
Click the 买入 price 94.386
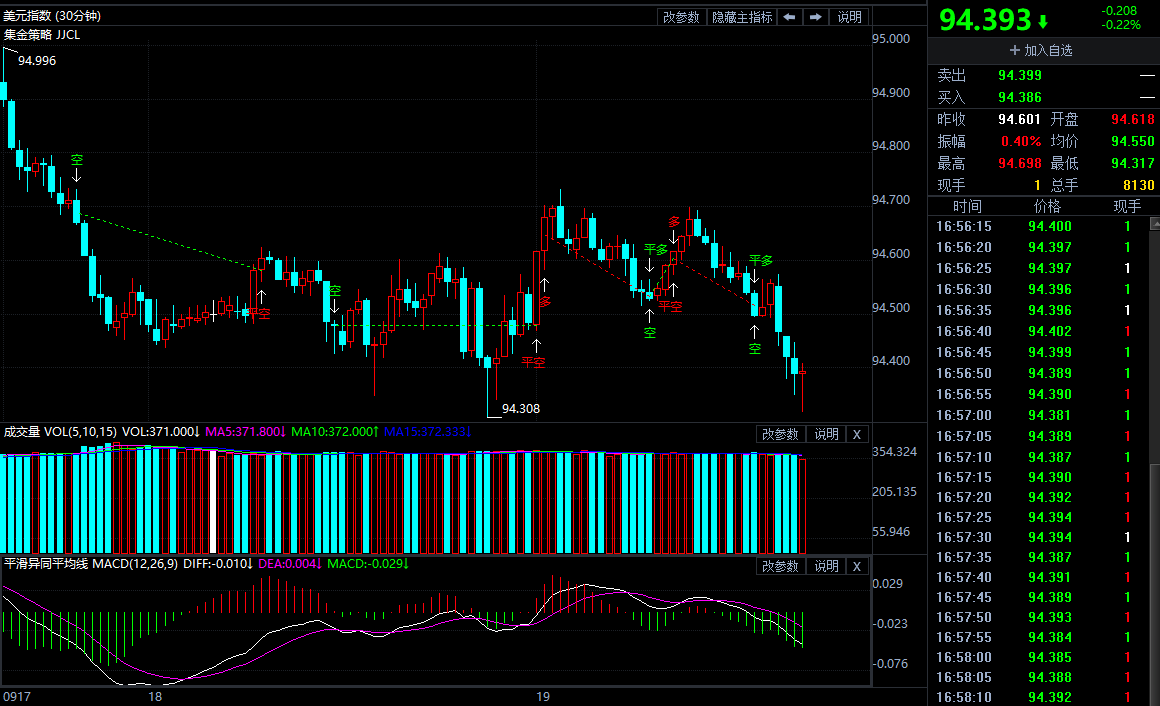tap(1019, 98)
